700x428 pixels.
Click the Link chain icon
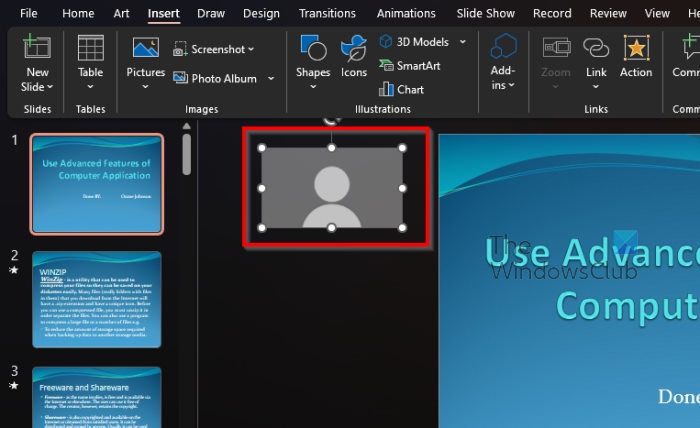coord(596,47)
